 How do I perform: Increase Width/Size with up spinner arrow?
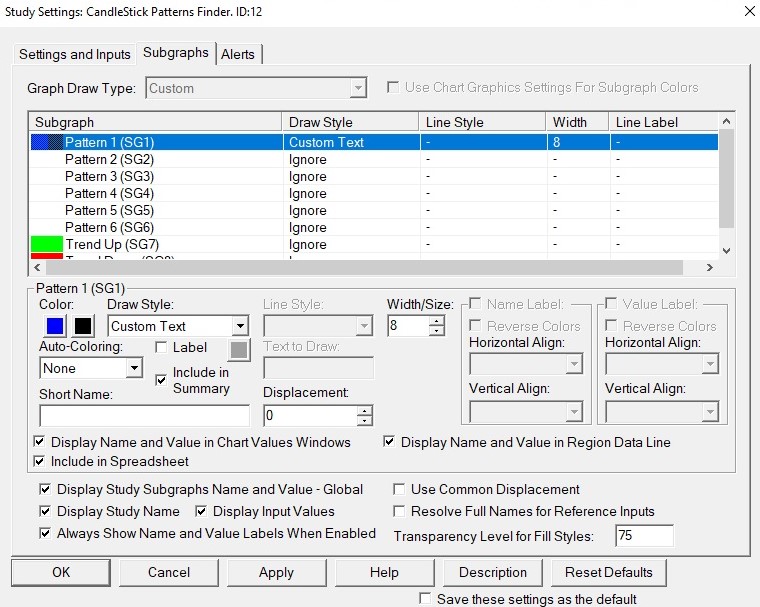[437, 320]
